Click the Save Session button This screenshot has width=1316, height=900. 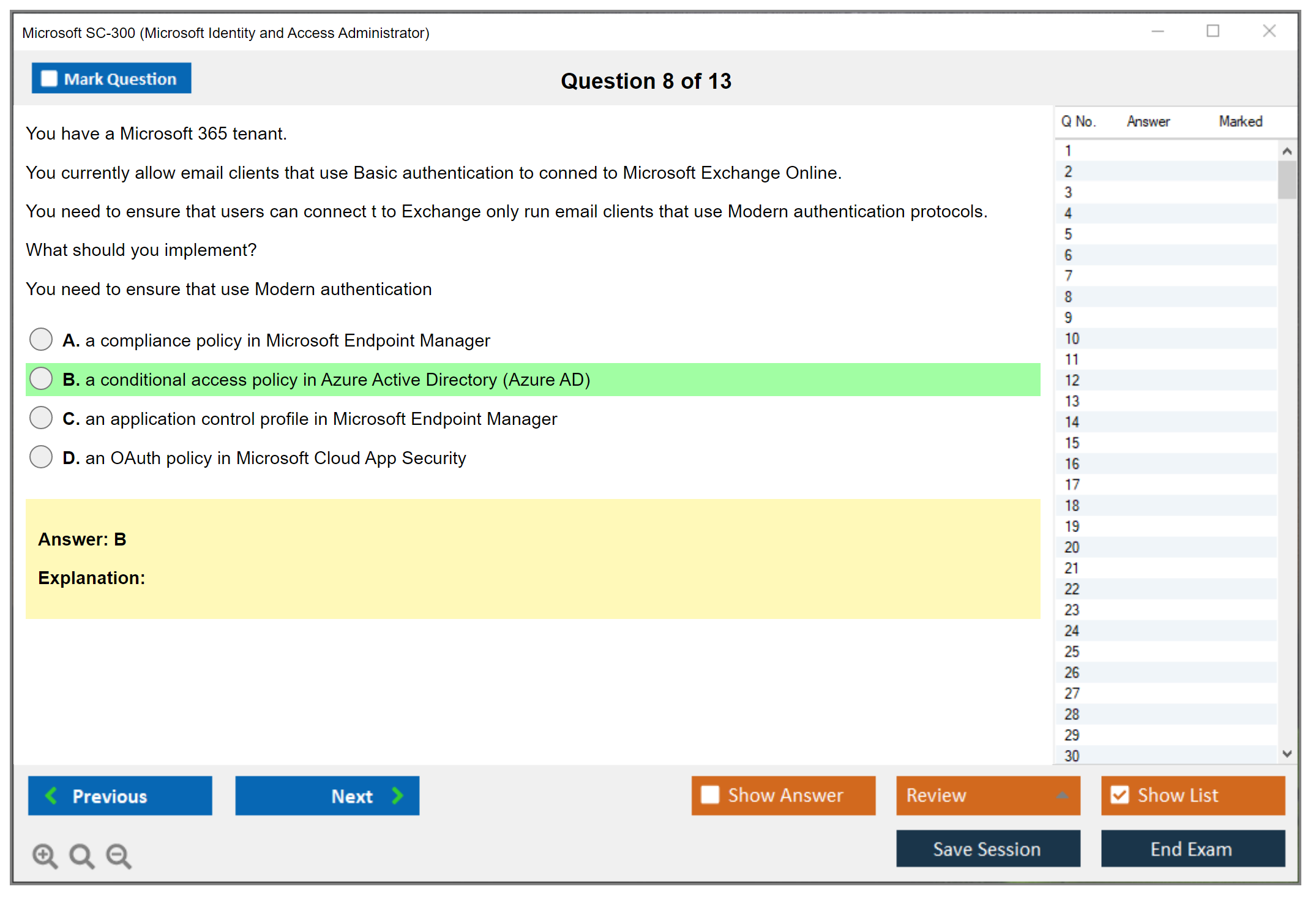[987, 849]
